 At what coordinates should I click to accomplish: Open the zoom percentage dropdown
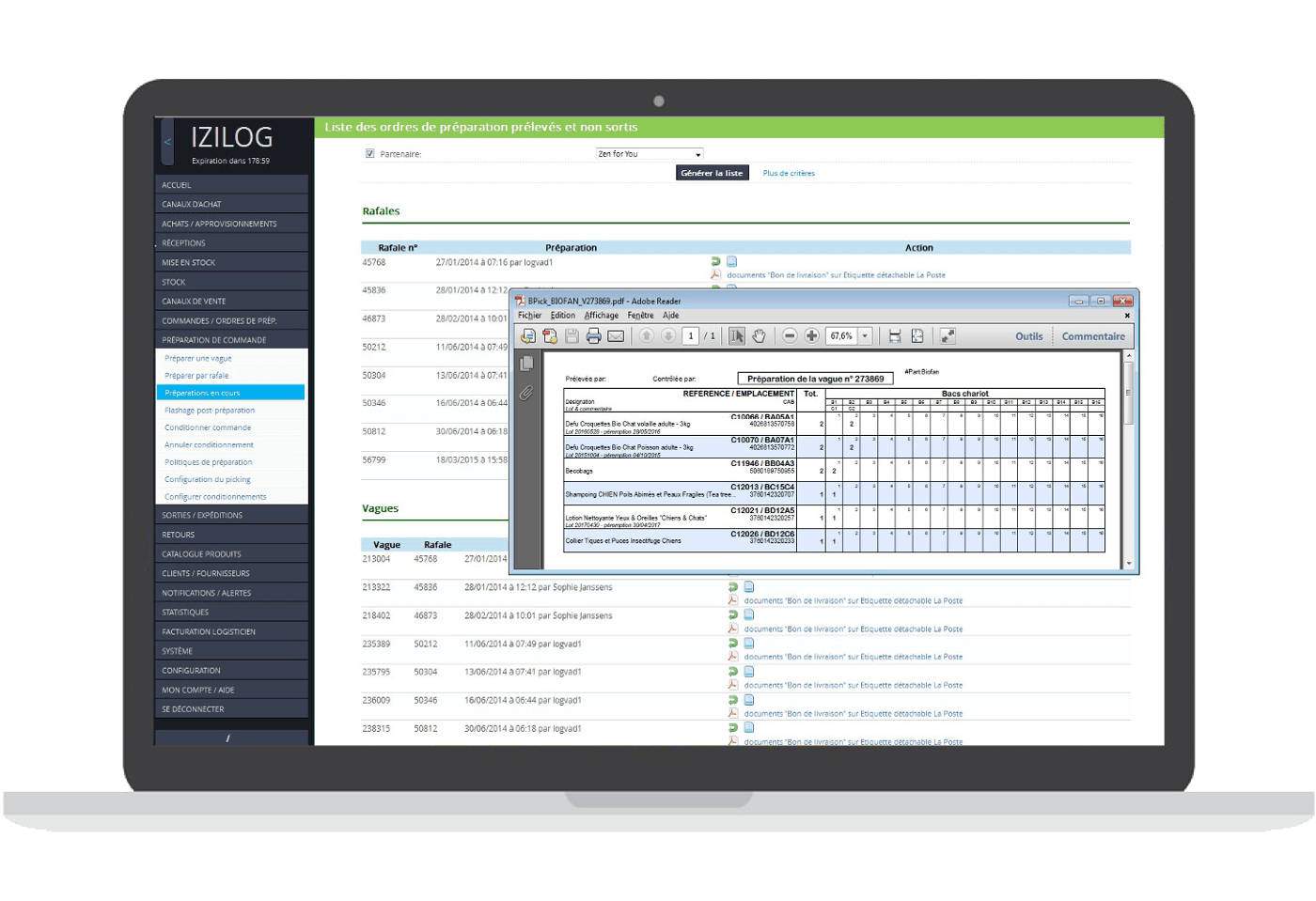point(865,336)
